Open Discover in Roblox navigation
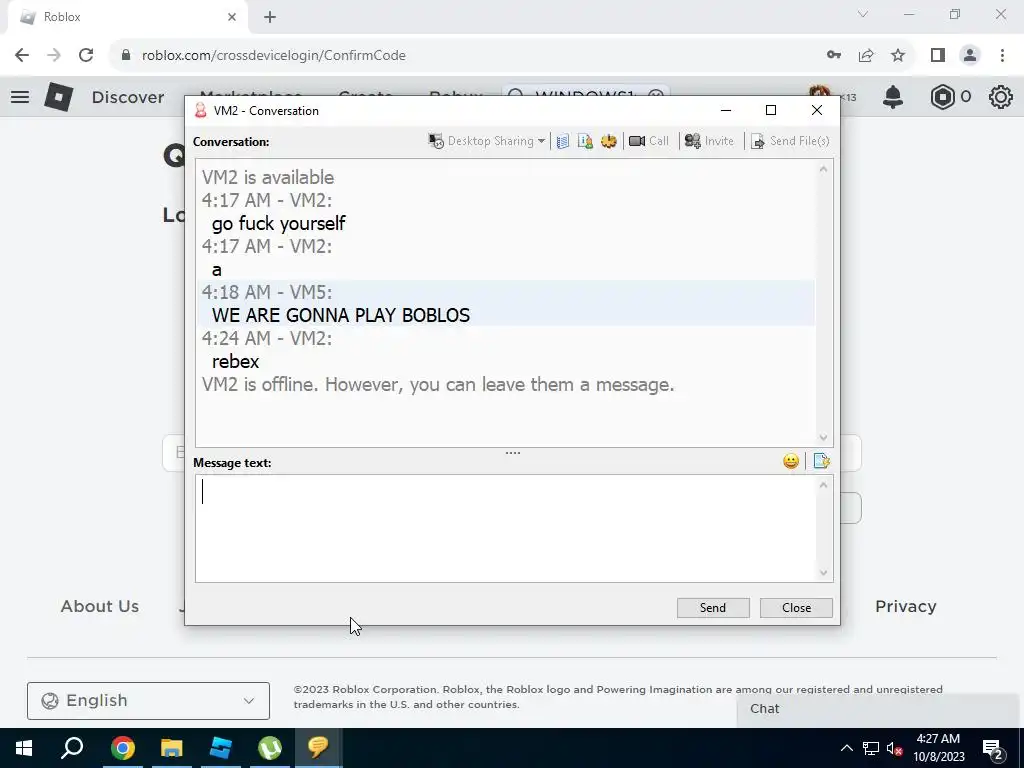The image size is (1024, 768). click(128, 97)
